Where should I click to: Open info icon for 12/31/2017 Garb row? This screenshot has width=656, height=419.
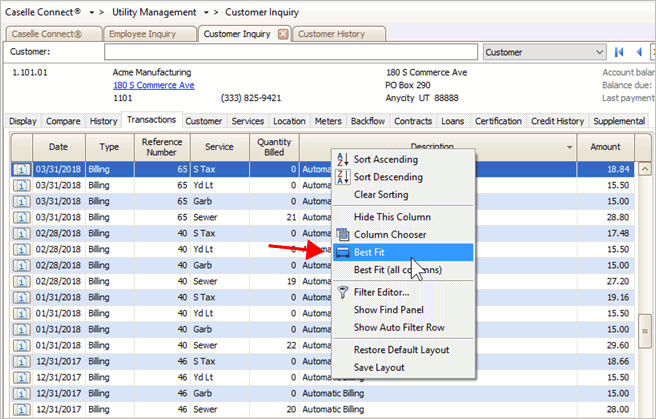coord(21,393)
